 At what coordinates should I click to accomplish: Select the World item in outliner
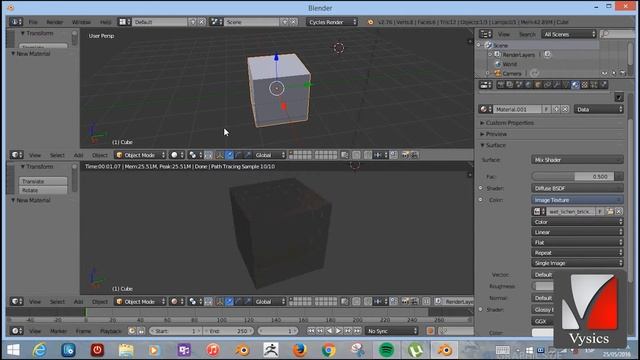tap(509, 64)
